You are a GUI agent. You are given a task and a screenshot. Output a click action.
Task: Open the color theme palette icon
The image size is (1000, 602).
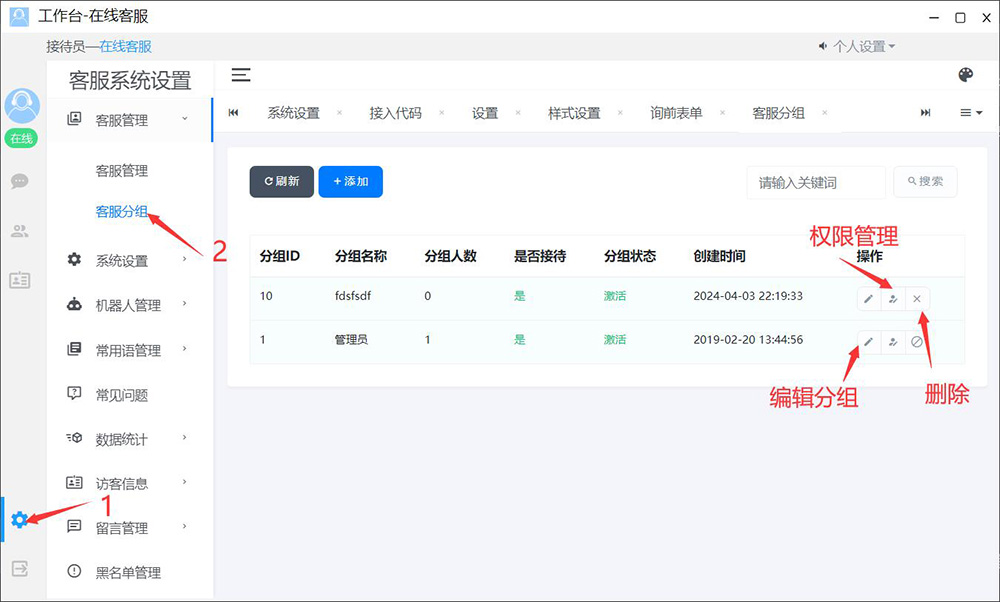pos(965,75)
